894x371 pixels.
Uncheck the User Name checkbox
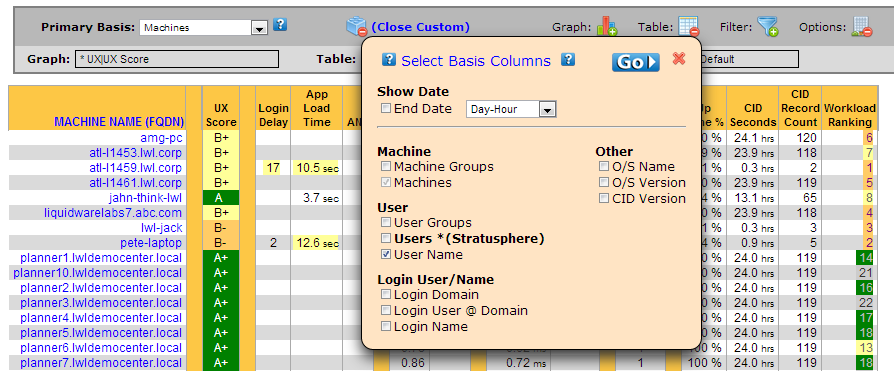pyautogui.click(x=386, y=254)
